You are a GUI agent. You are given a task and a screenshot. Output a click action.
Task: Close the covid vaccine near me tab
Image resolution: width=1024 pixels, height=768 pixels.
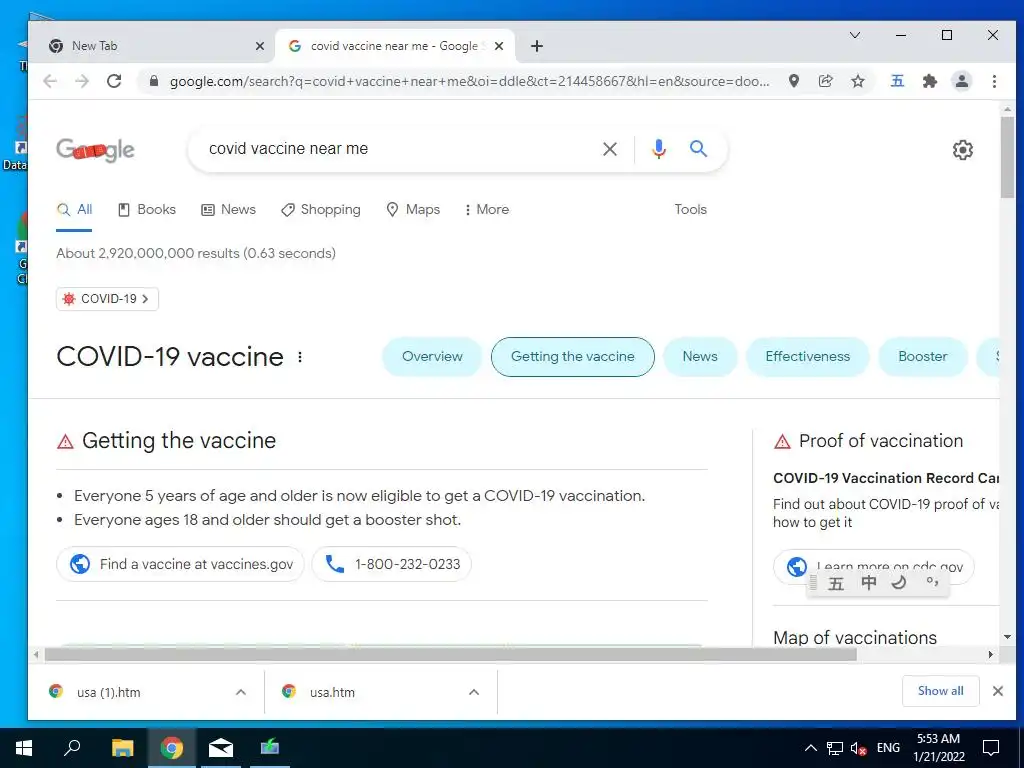click(x=499, y=46)
